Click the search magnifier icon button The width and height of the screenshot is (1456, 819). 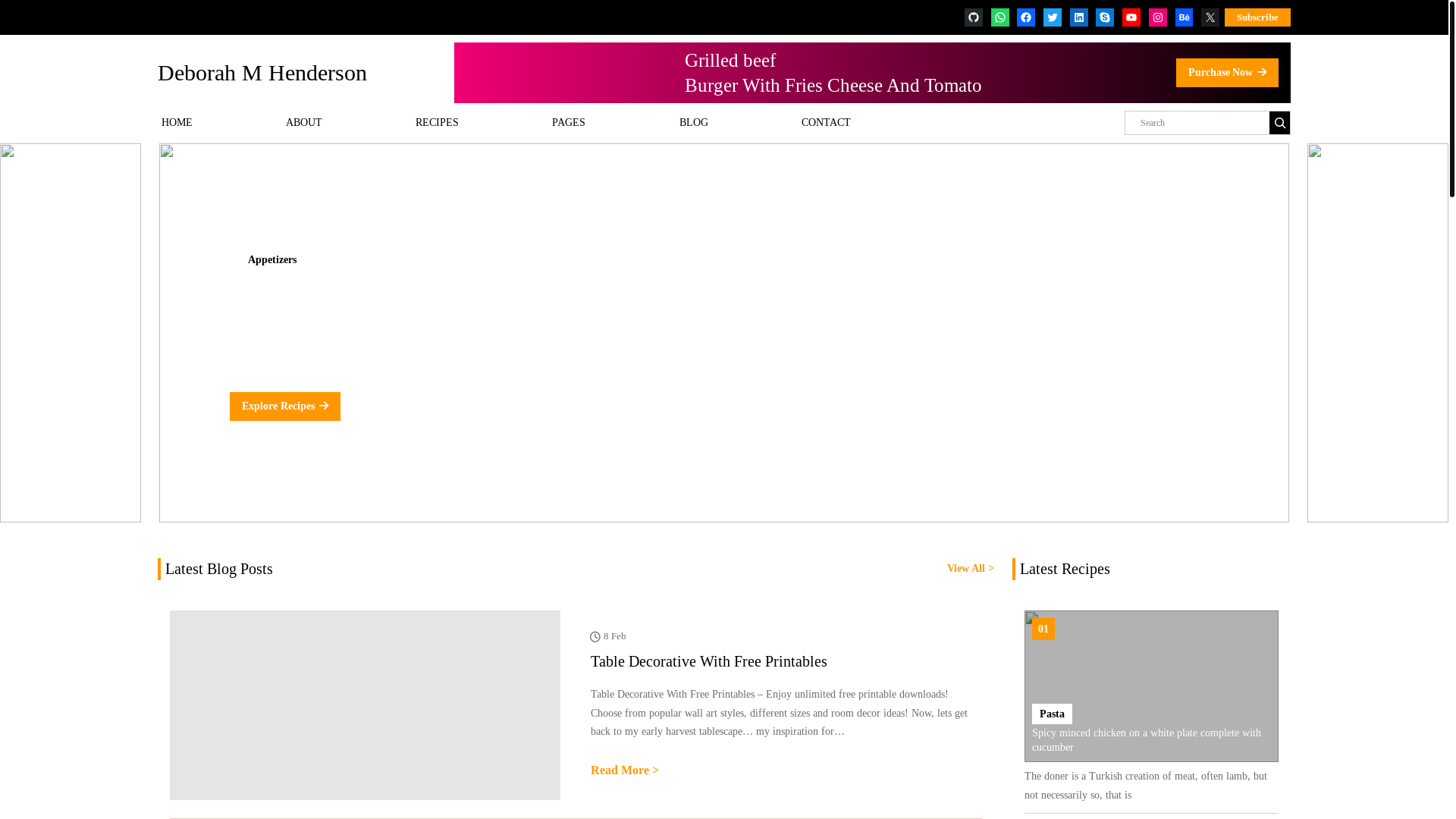click(1280, 123)
